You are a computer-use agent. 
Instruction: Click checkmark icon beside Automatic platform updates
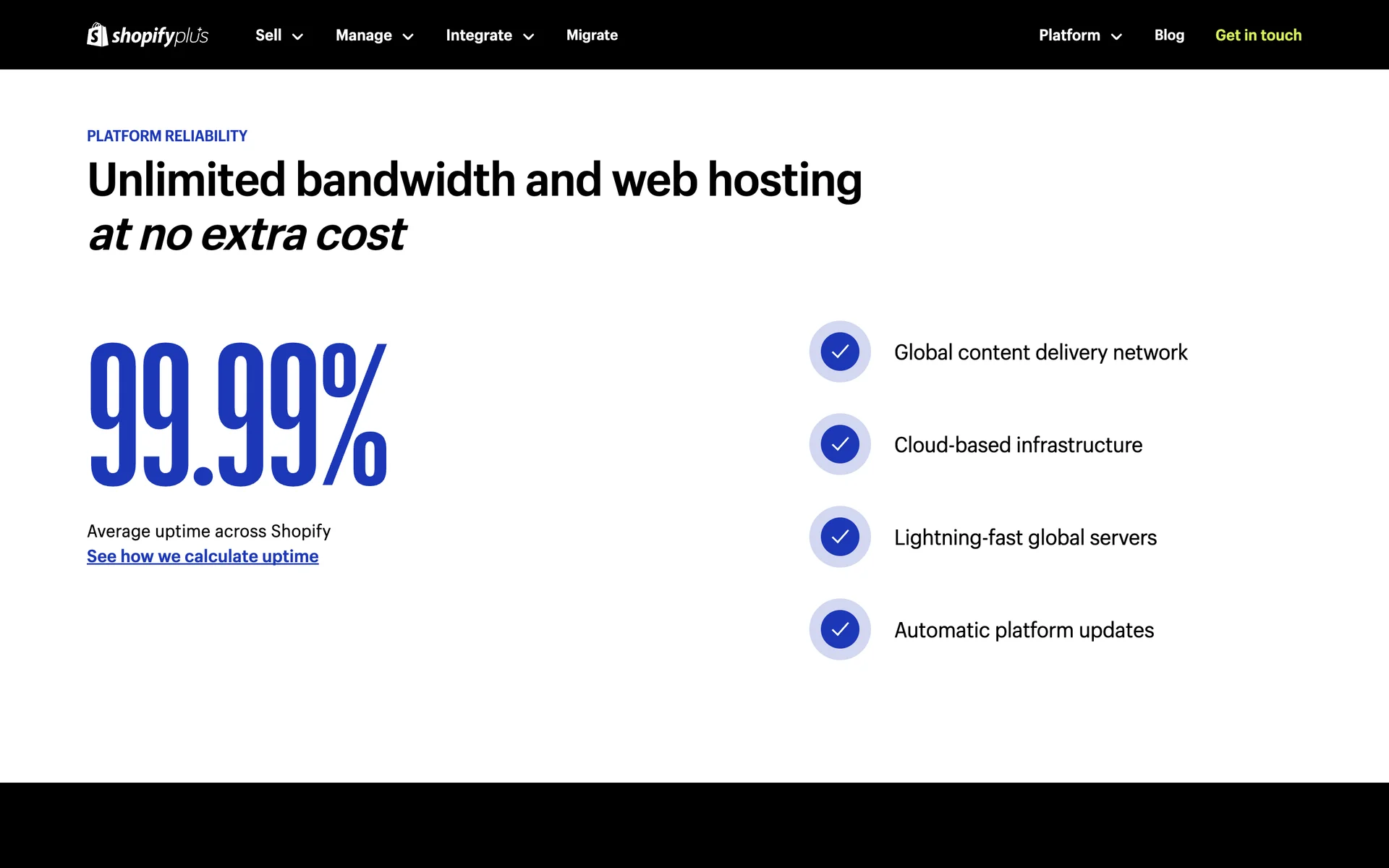pyautogui.click(x=839, y=629)
